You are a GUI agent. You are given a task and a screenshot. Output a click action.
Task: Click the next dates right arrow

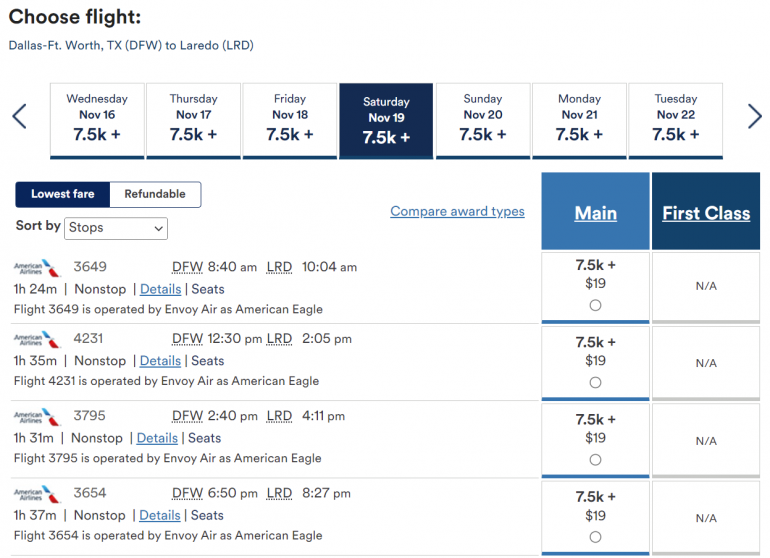pyautogui.click(x=754, y=117)
